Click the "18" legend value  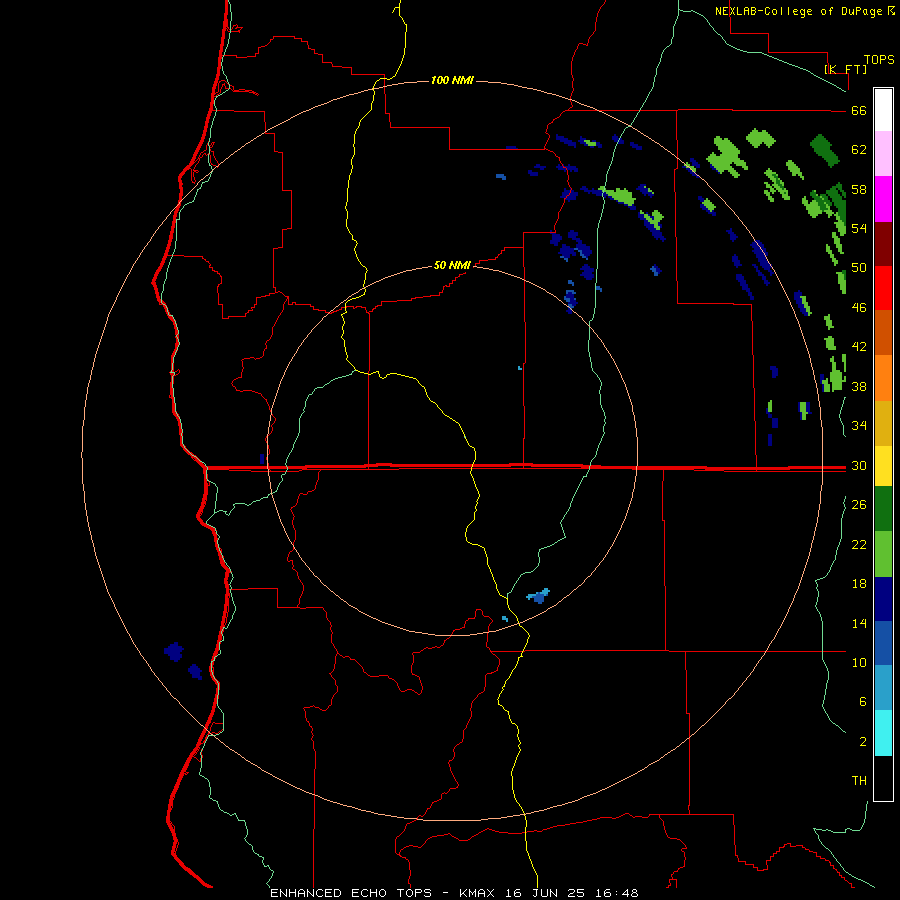click(859, 584)
